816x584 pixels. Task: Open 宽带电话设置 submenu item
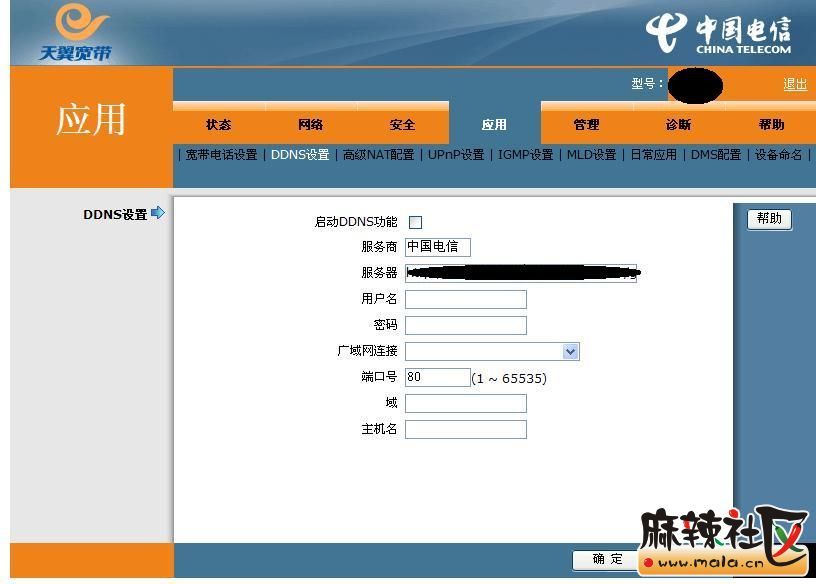point(221,155)
